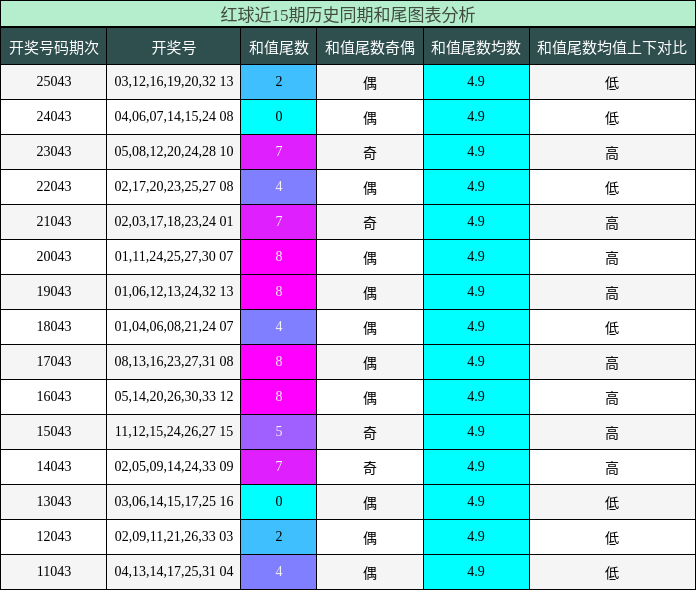Select blue tail cell 2 in row 12043

pos(278,537)
